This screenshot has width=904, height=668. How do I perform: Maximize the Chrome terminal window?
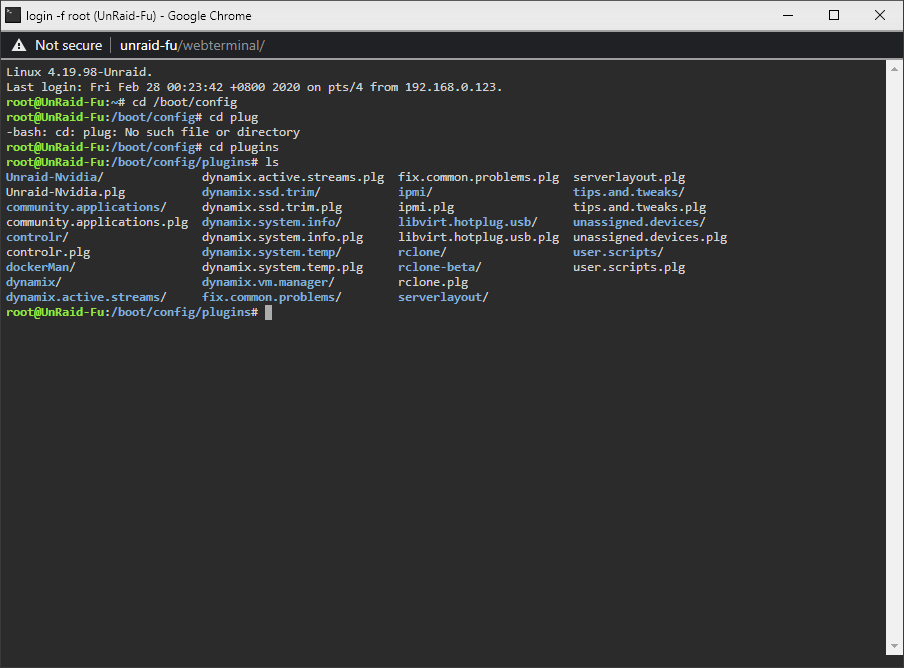tap(834, 16)
